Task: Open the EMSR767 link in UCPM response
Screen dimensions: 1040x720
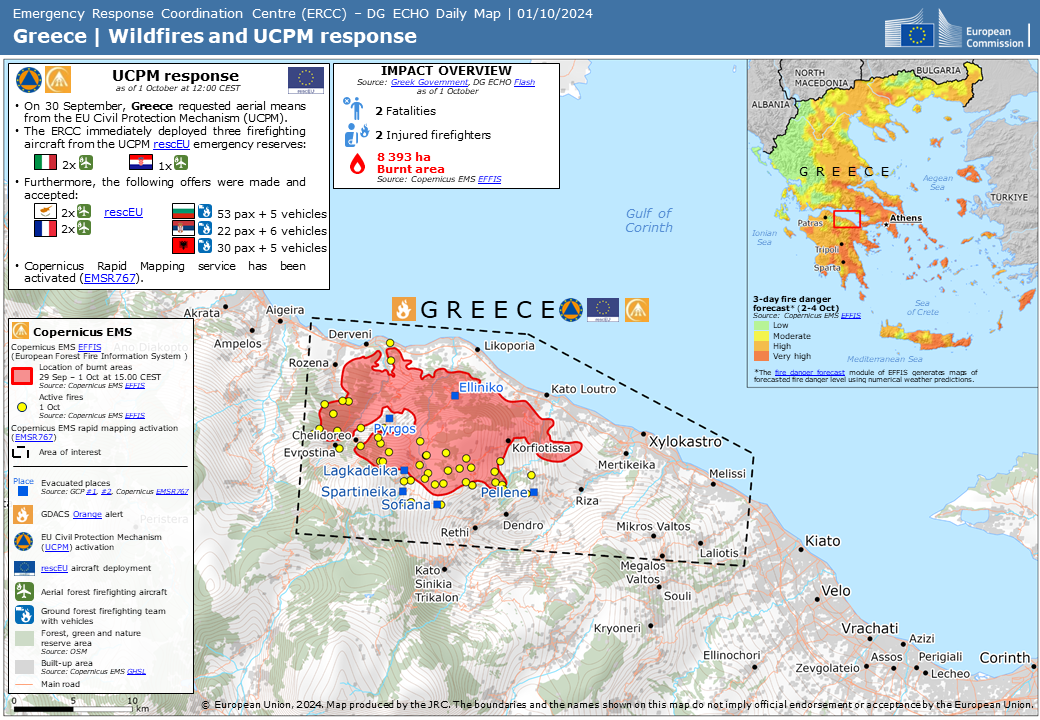Action: [x=111, y=278]
